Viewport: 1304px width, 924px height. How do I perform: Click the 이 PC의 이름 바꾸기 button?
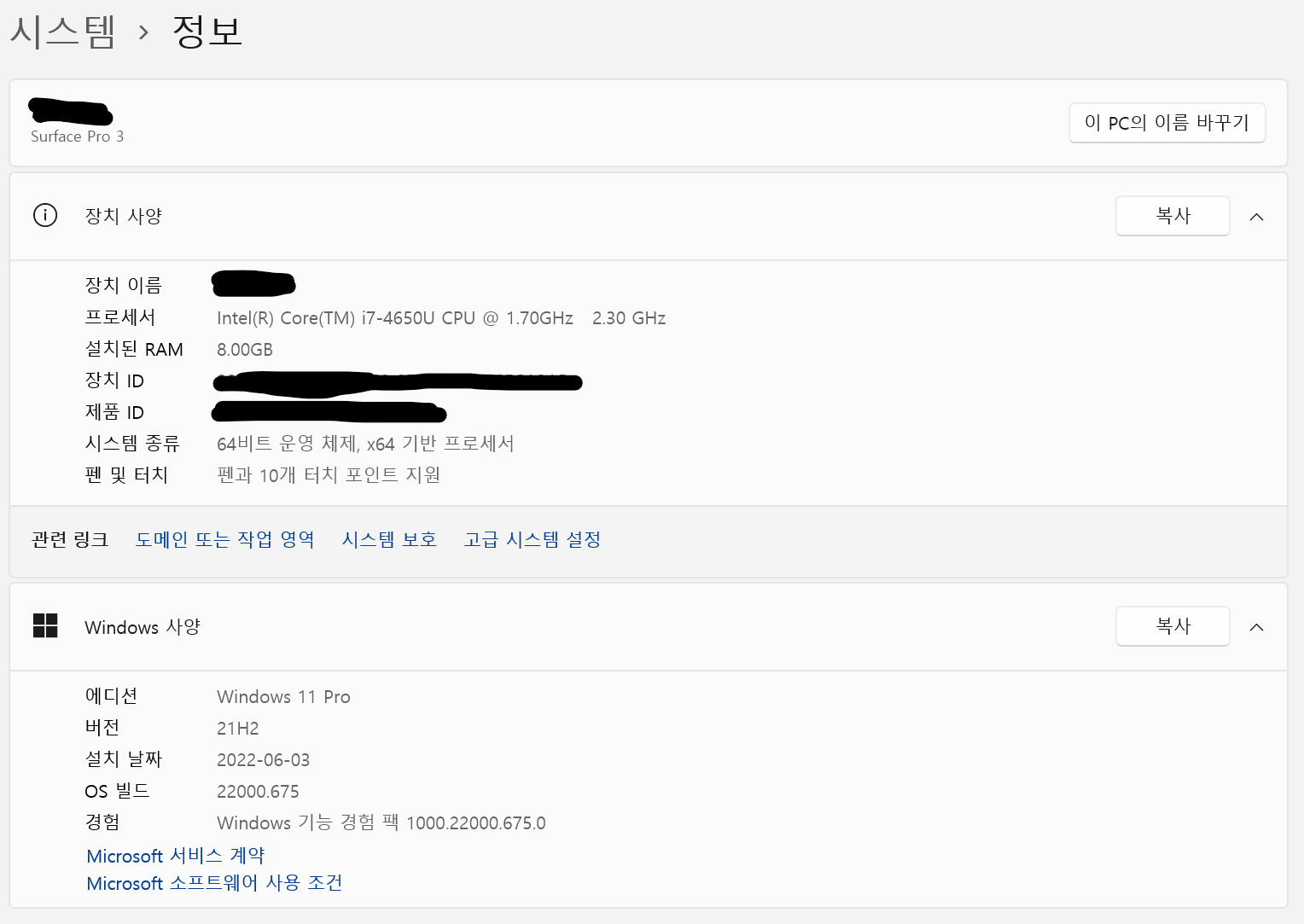click(1167, 123)
